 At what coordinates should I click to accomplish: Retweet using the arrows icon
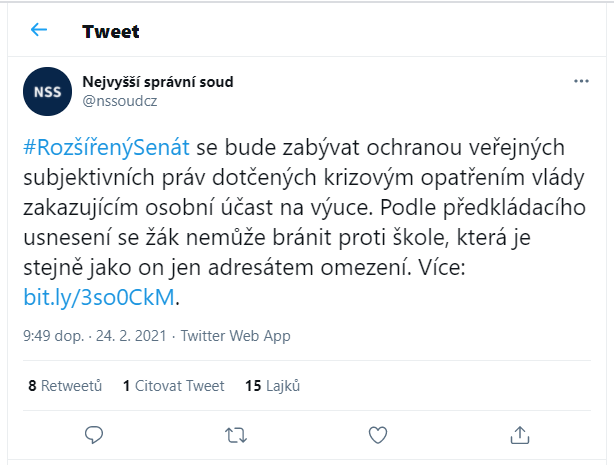click(236, 435)
